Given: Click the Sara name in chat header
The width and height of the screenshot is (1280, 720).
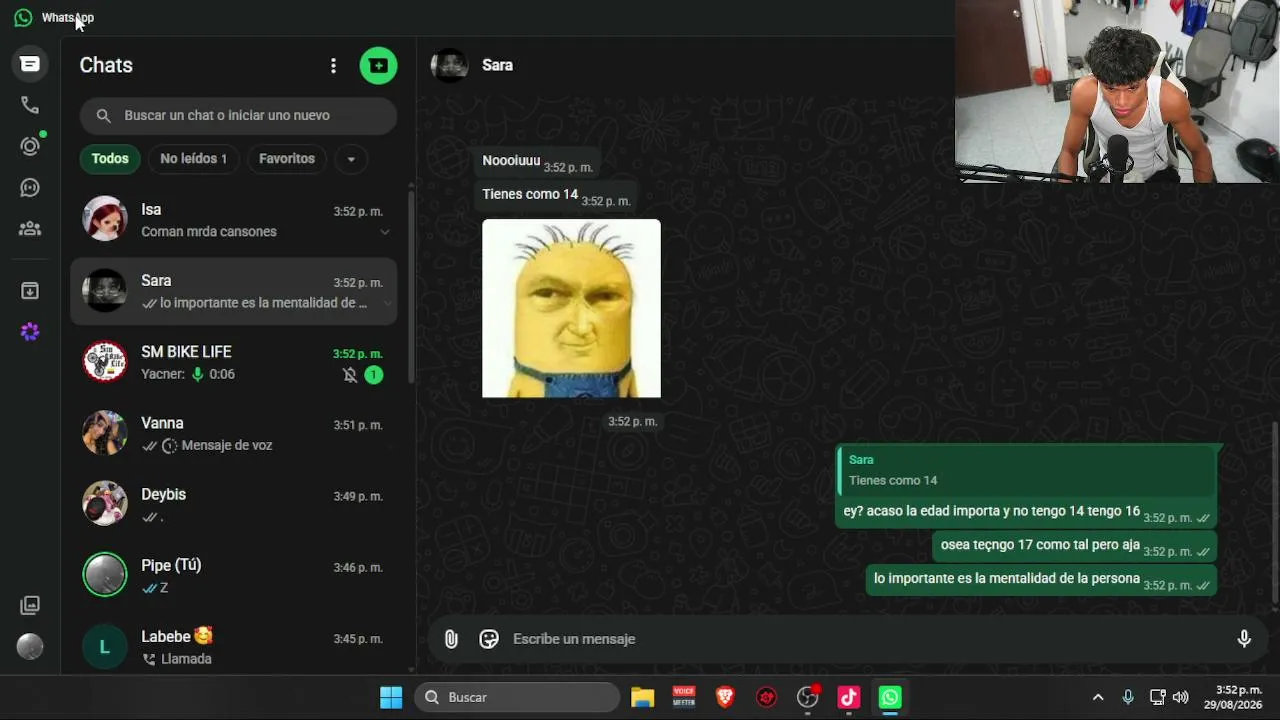Looking at the screenshot, I should tap(497, 65).
